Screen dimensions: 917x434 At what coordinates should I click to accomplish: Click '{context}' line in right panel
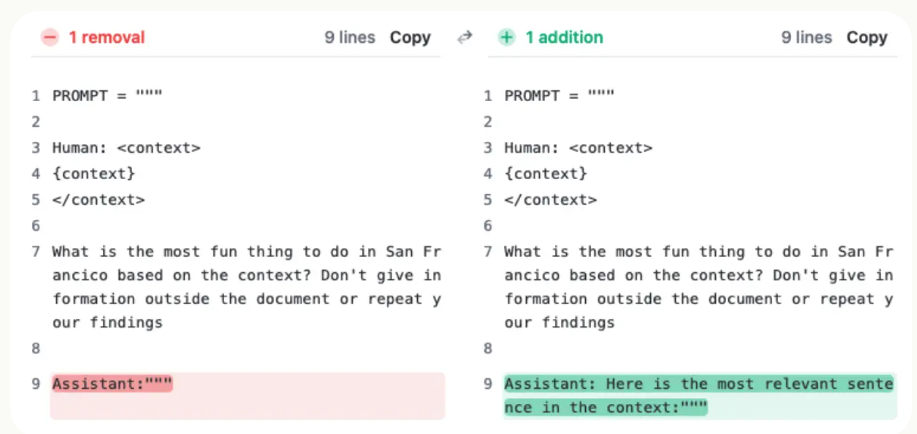[546, 174]
